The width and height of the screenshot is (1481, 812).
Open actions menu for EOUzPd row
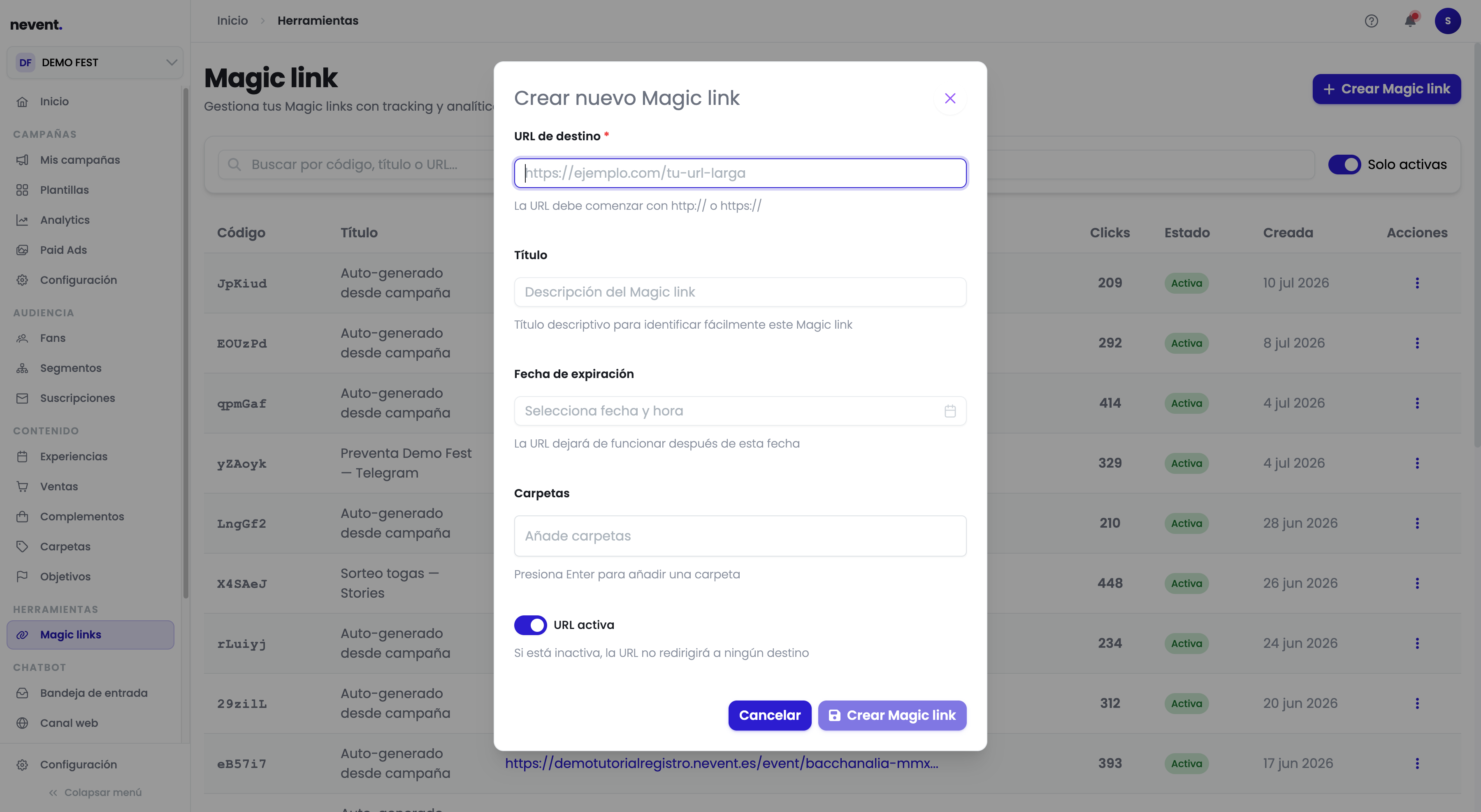click(1417, 343)
